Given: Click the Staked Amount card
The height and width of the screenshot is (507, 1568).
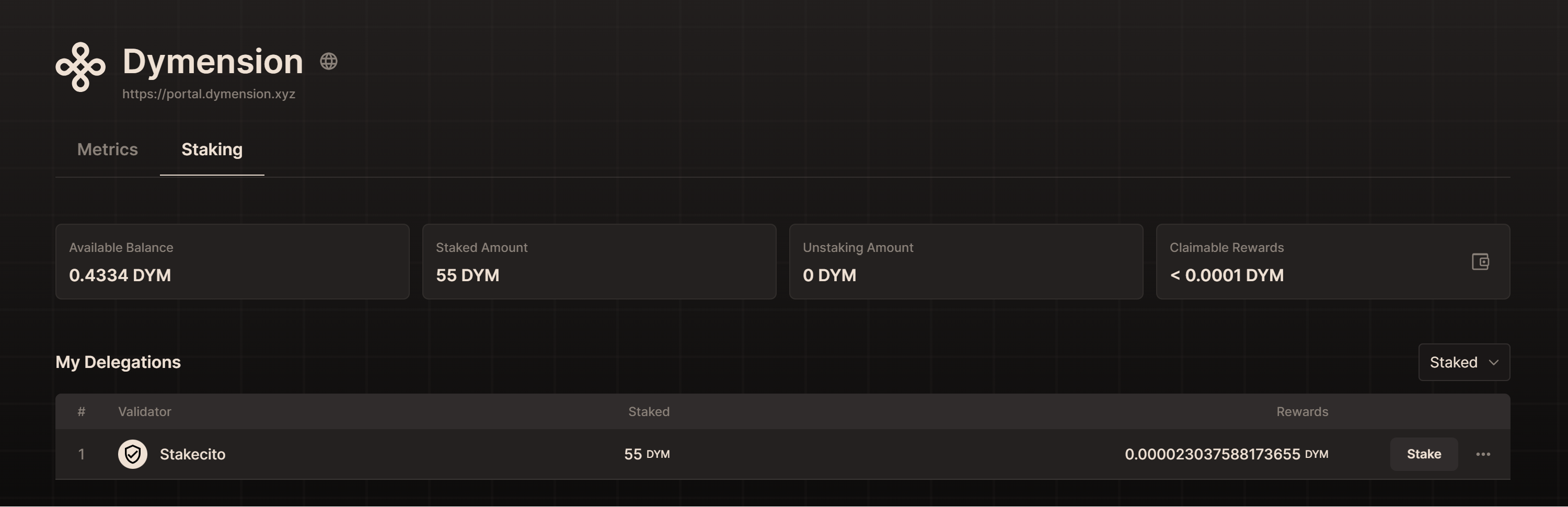Looking at the screenshot, I should pyautogui.click(x=599, y=262).
